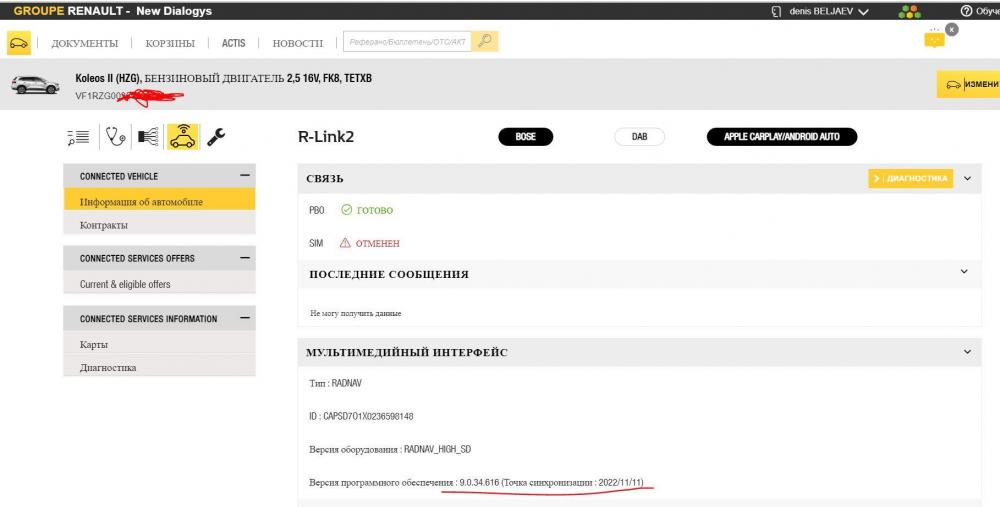Click the yellow ДИАГНОСТИКА button

pos(911,179)
